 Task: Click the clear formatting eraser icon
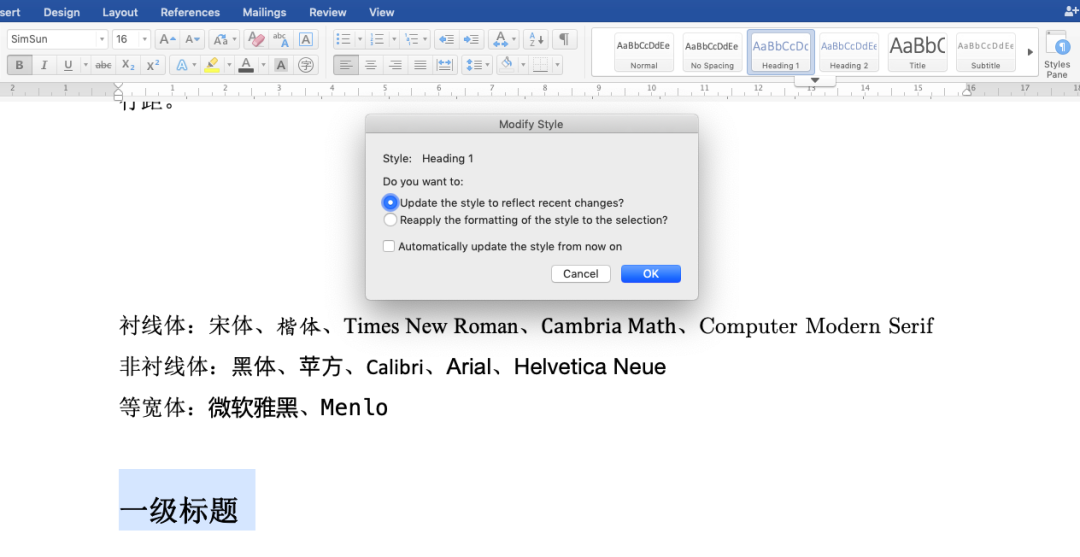pos(256,39)
